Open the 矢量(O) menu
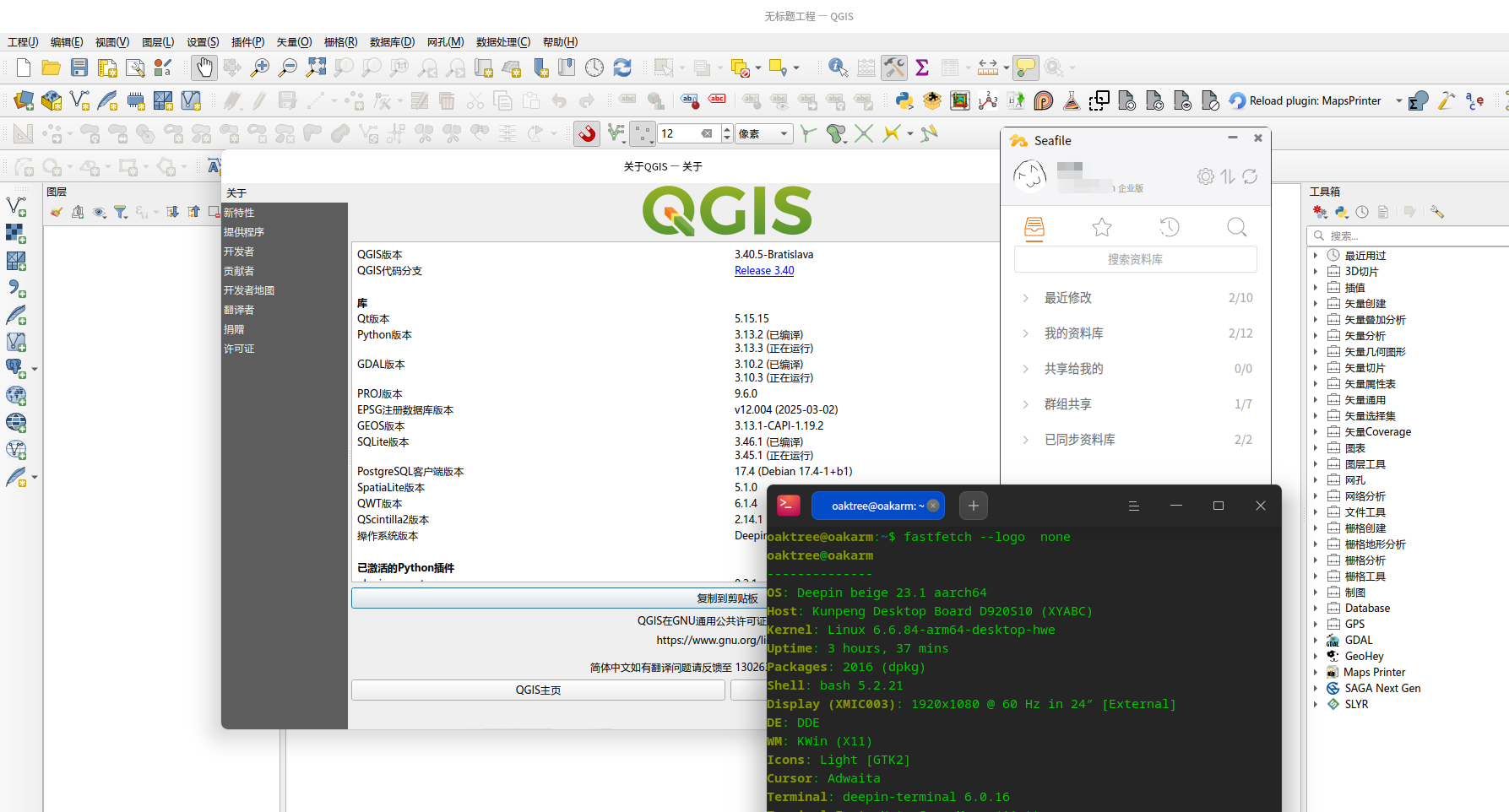Image resolution: width=1509 pixels, height=812 pixels. [x=294, y=42]
